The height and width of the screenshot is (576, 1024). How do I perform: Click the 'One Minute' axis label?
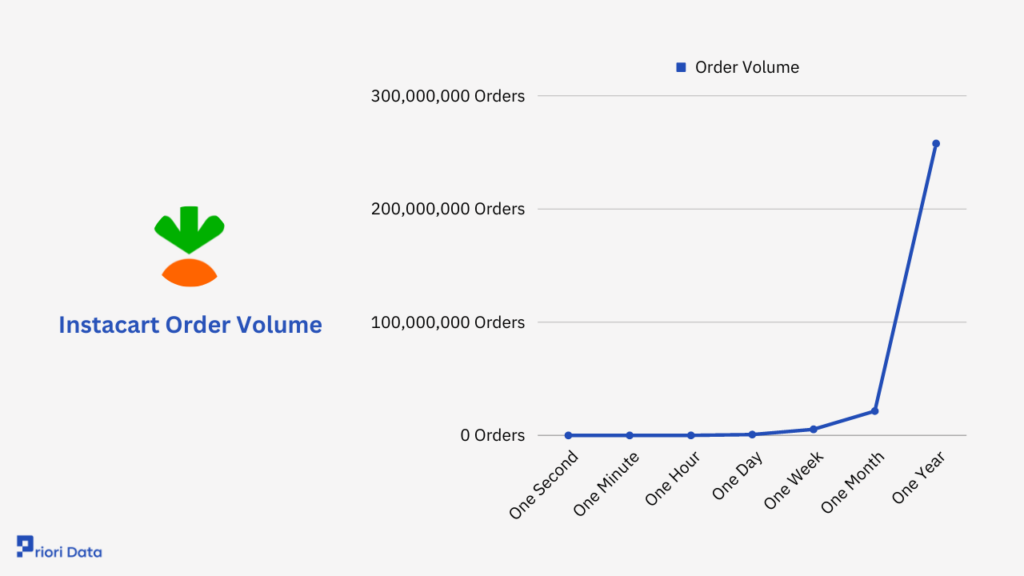(607, 485)
